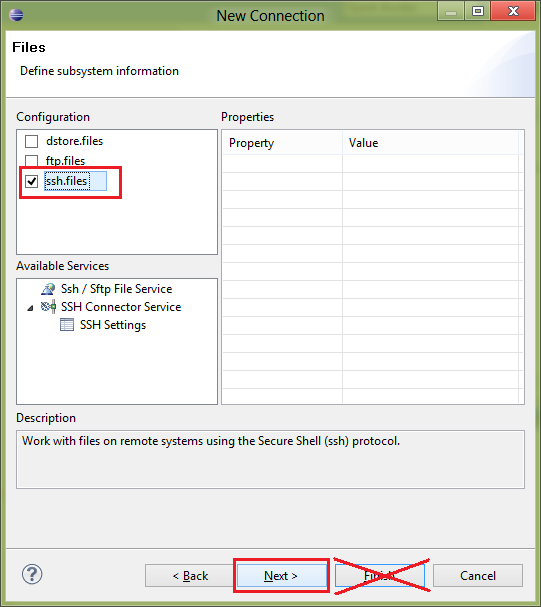Go to next wizard page
This screenshot has height=607, width=541.
281,576
